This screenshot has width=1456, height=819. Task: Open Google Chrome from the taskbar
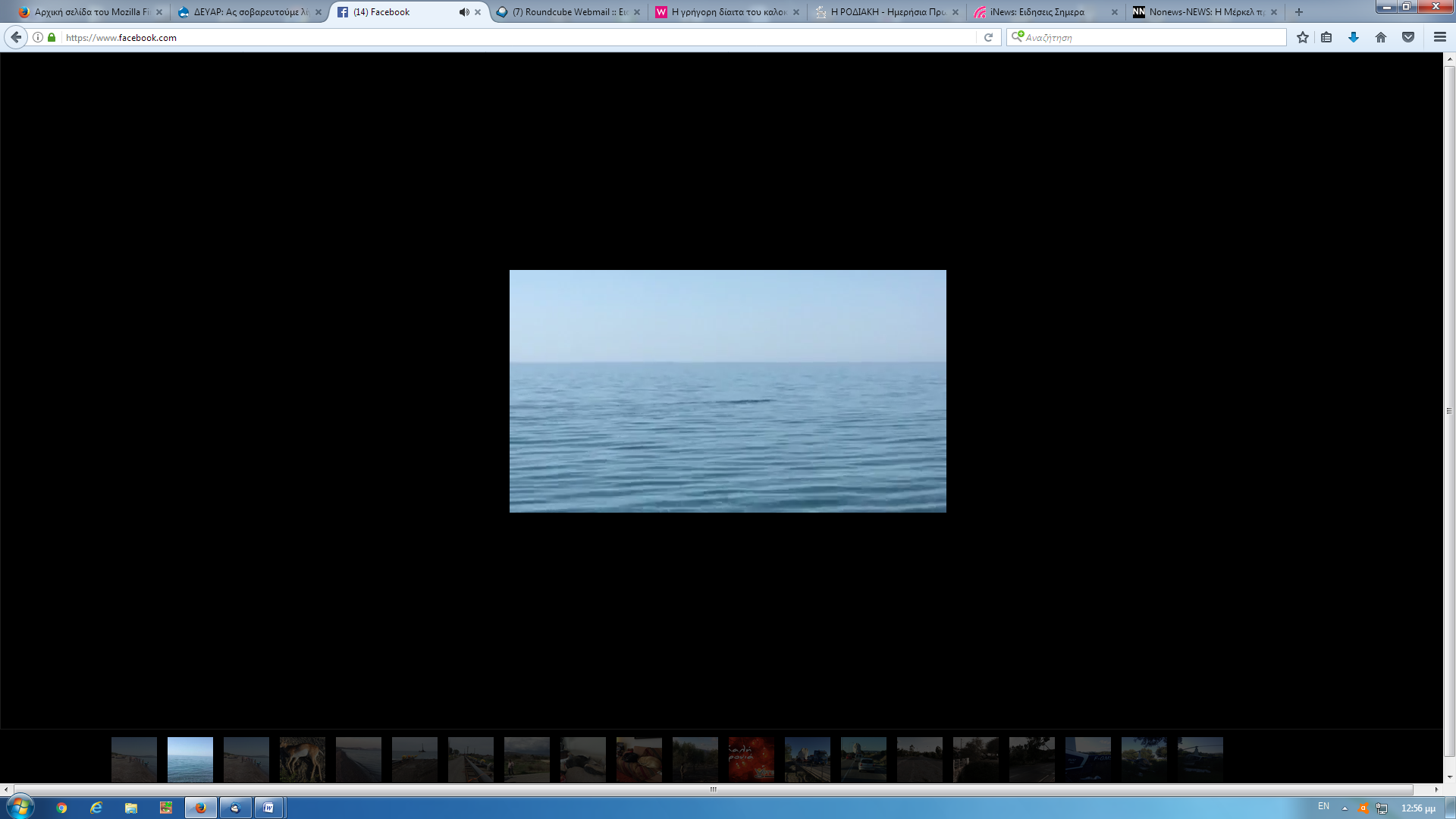tap(61, 808)
